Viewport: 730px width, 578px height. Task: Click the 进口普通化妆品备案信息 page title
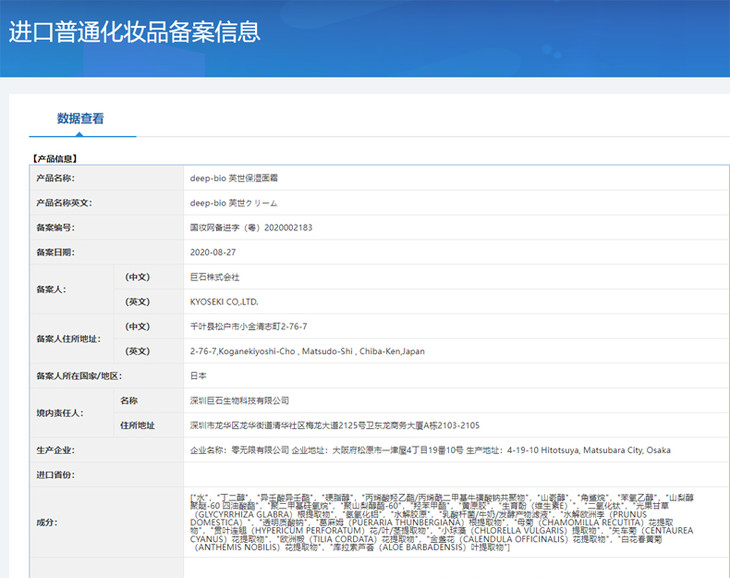(x=134, y=31)
